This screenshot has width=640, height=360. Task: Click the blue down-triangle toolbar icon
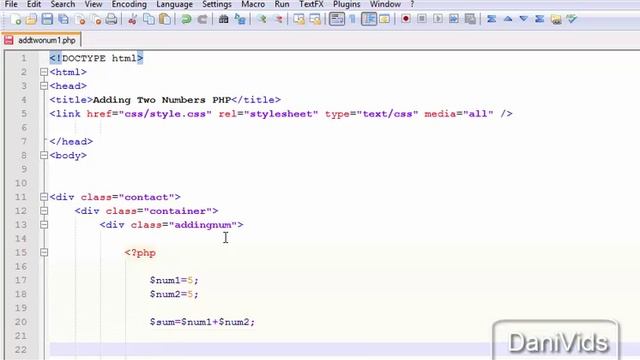coord(524,19)
